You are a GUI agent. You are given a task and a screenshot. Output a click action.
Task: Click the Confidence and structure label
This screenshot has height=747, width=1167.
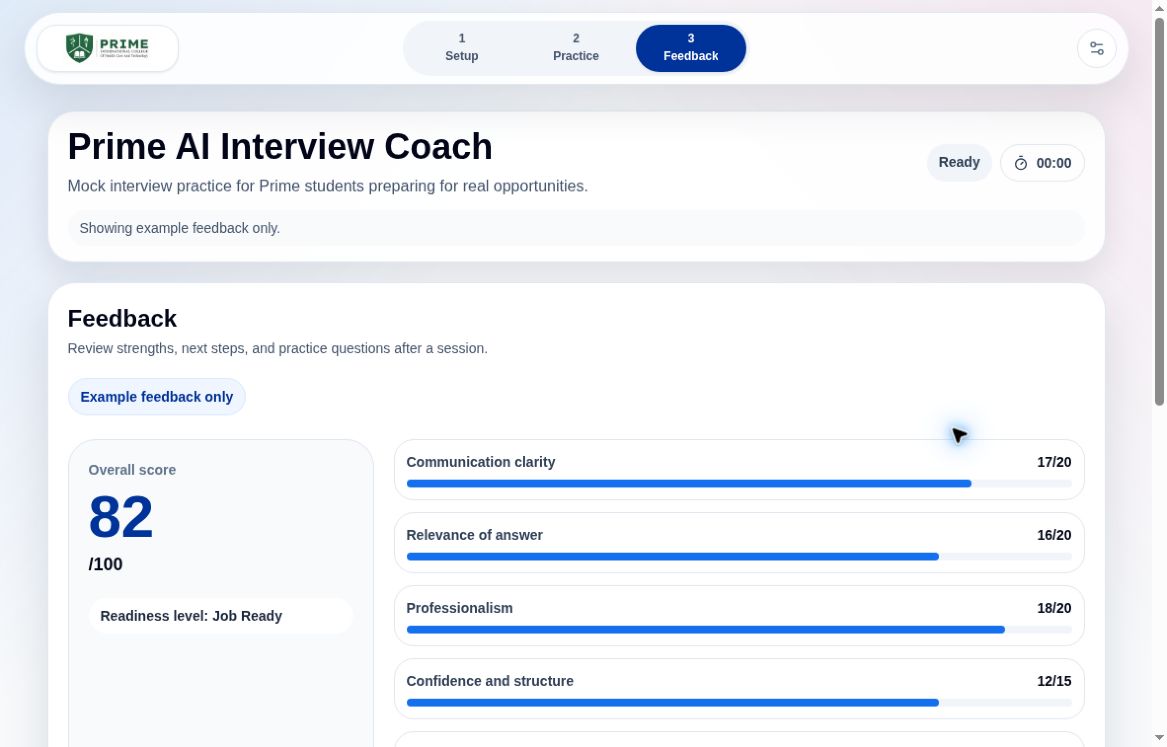click(x=490, y=681)
